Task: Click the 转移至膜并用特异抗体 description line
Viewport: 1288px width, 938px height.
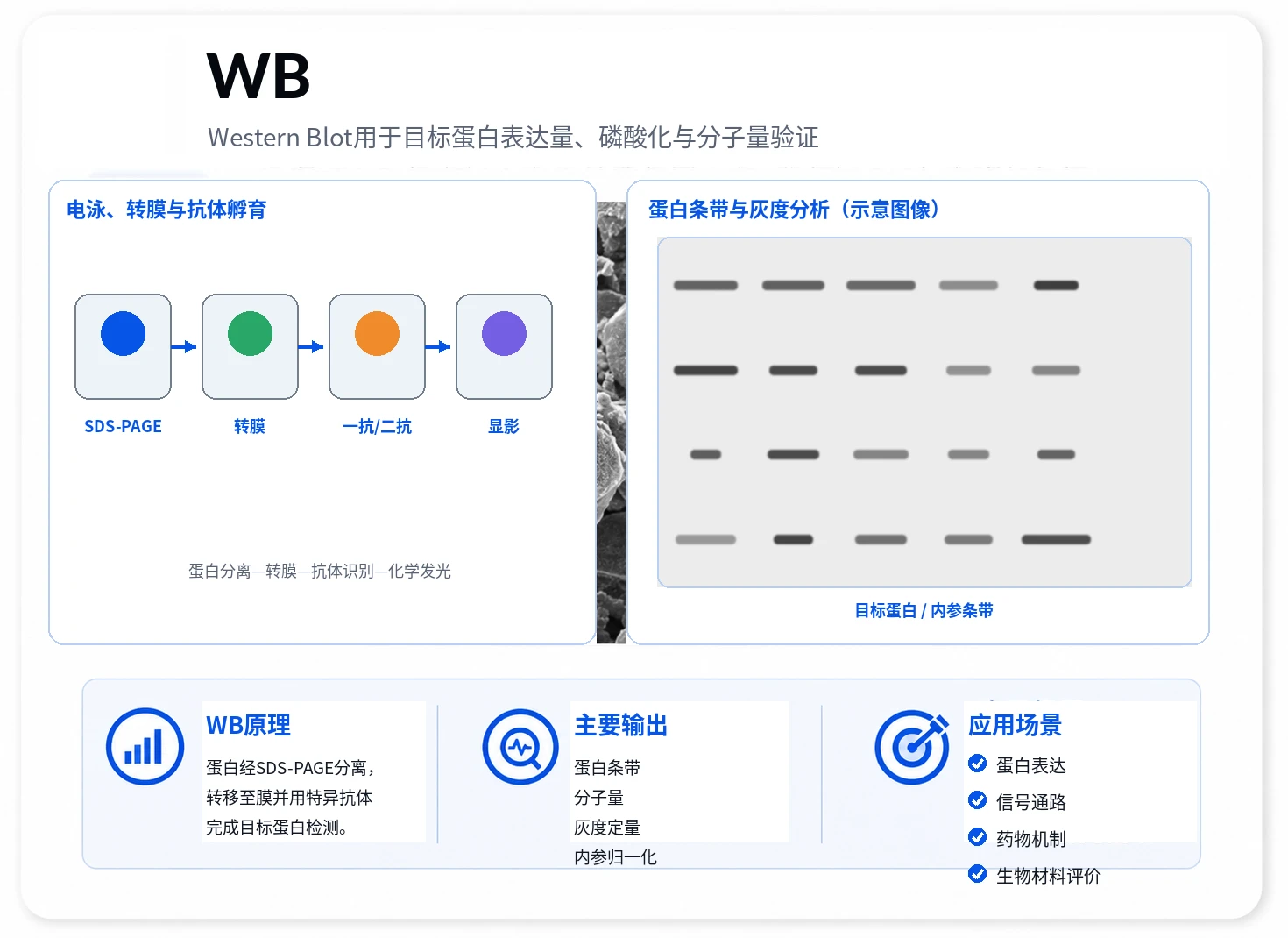Action: 289,797
